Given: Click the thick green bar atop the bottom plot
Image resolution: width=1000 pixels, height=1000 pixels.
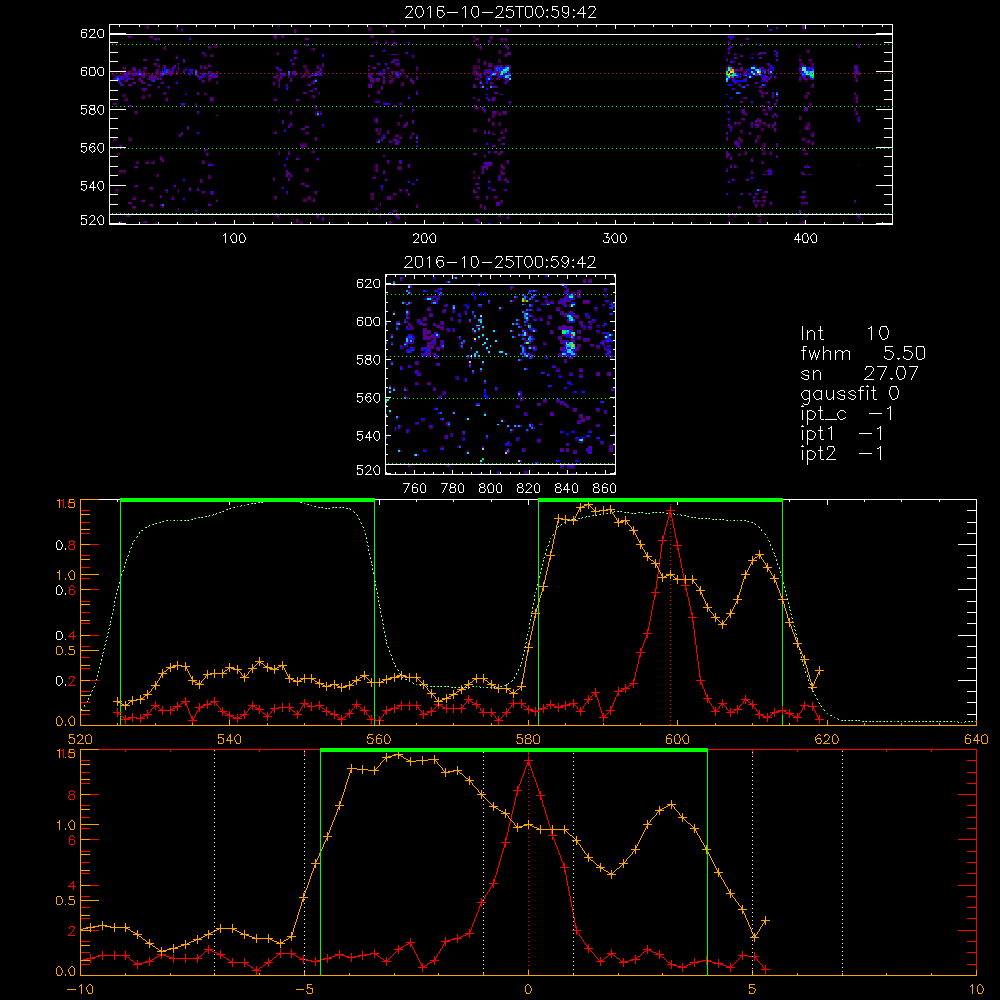Looking at the screenshot, I should 513,750.
